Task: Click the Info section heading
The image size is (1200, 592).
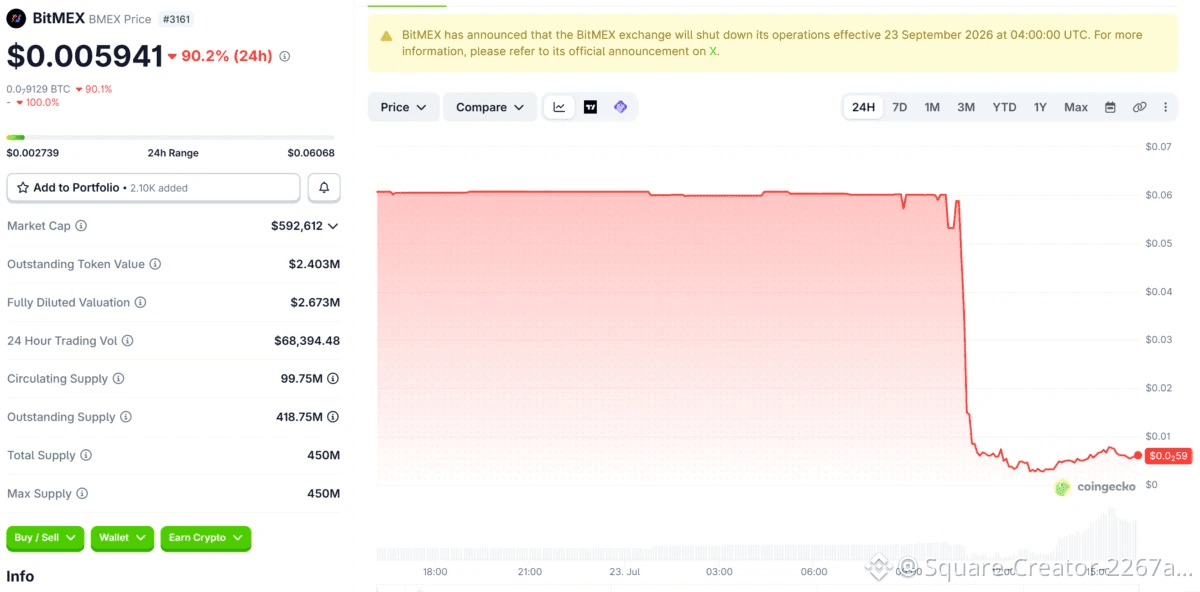Action: (20, 577)
